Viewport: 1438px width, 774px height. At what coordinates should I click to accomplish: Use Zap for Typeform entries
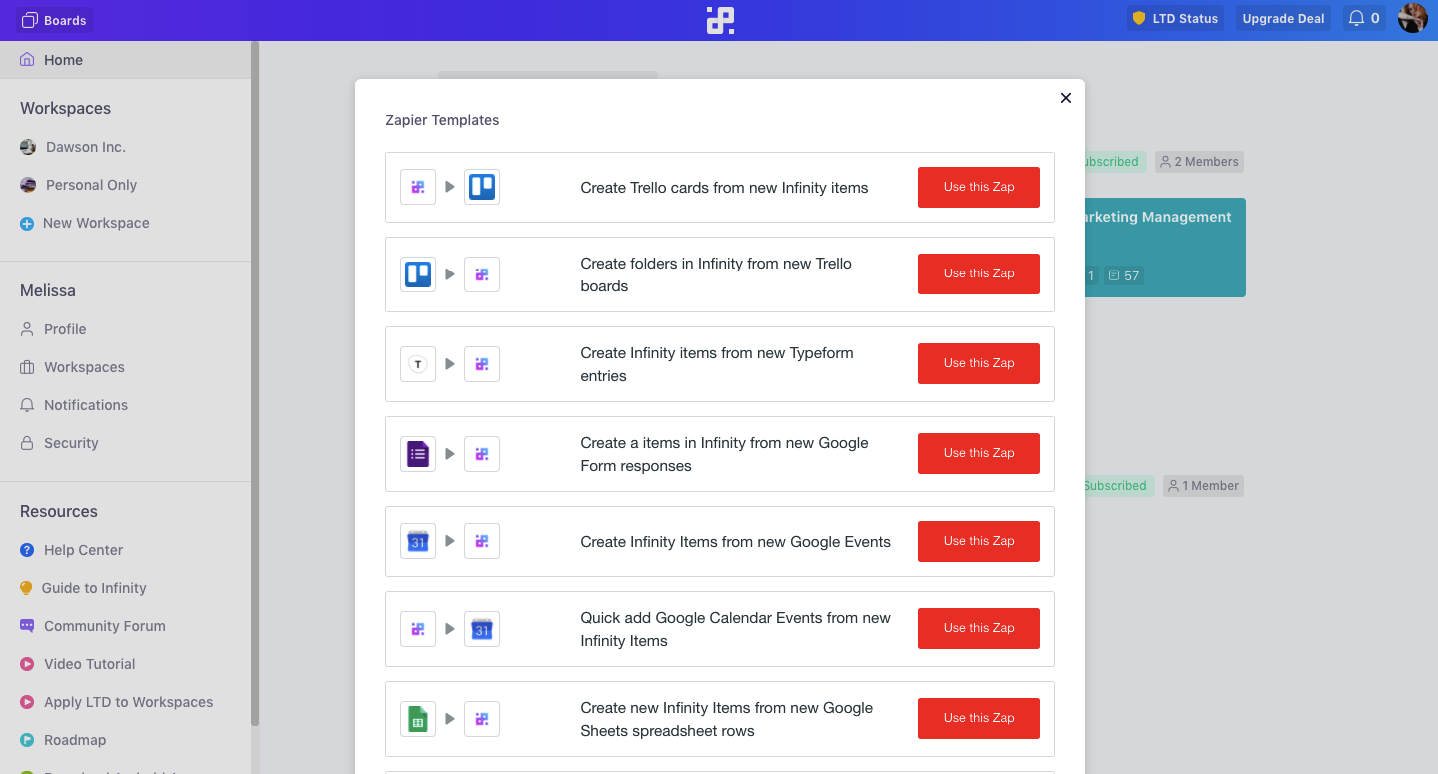click(x=979, y=363)
